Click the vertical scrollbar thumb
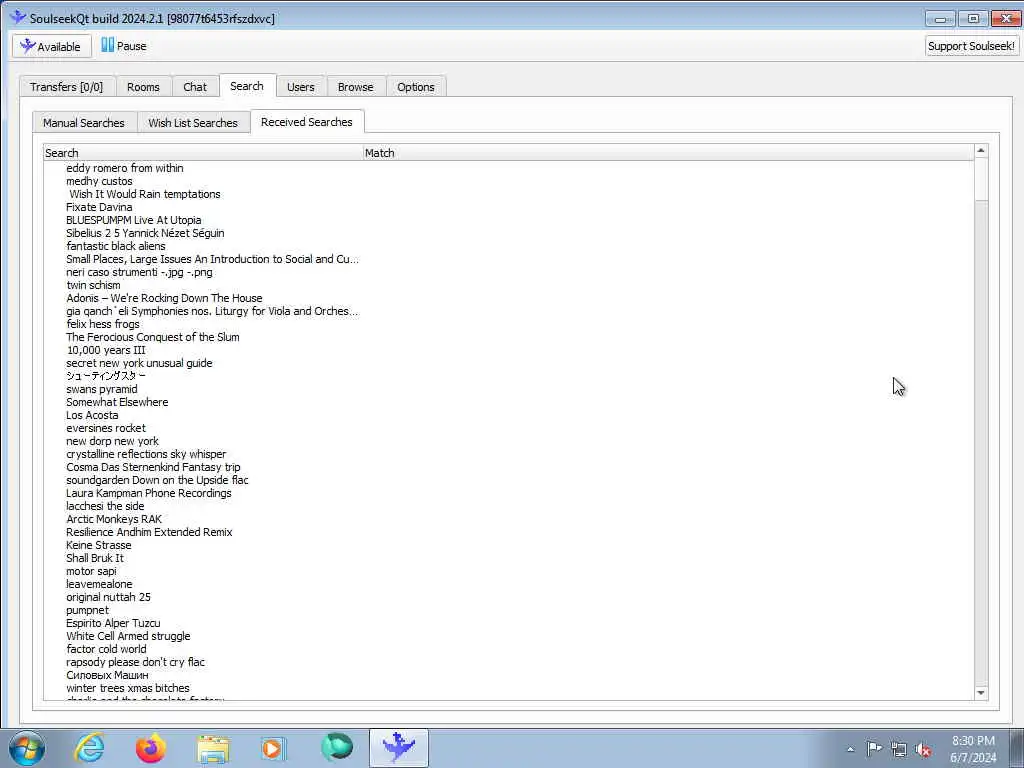1024x768 pixels. [x=981, y=180]
